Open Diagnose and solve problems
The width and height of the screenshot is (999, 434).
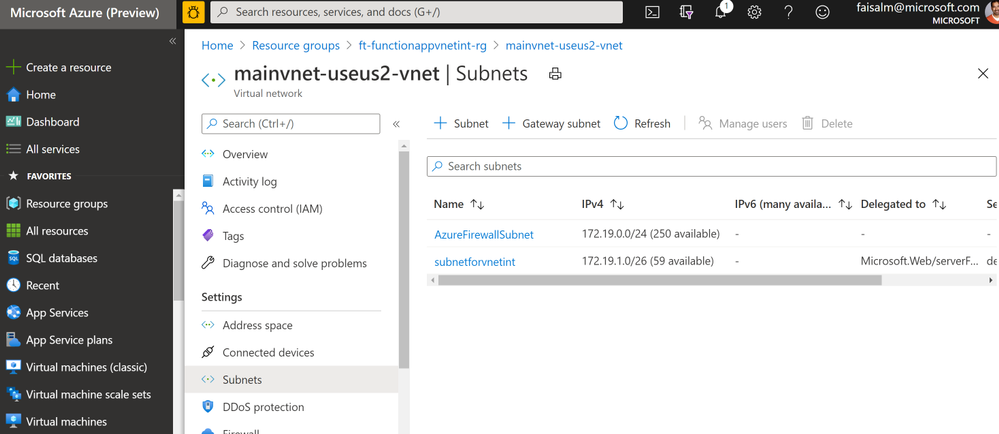tap(295, 264)
